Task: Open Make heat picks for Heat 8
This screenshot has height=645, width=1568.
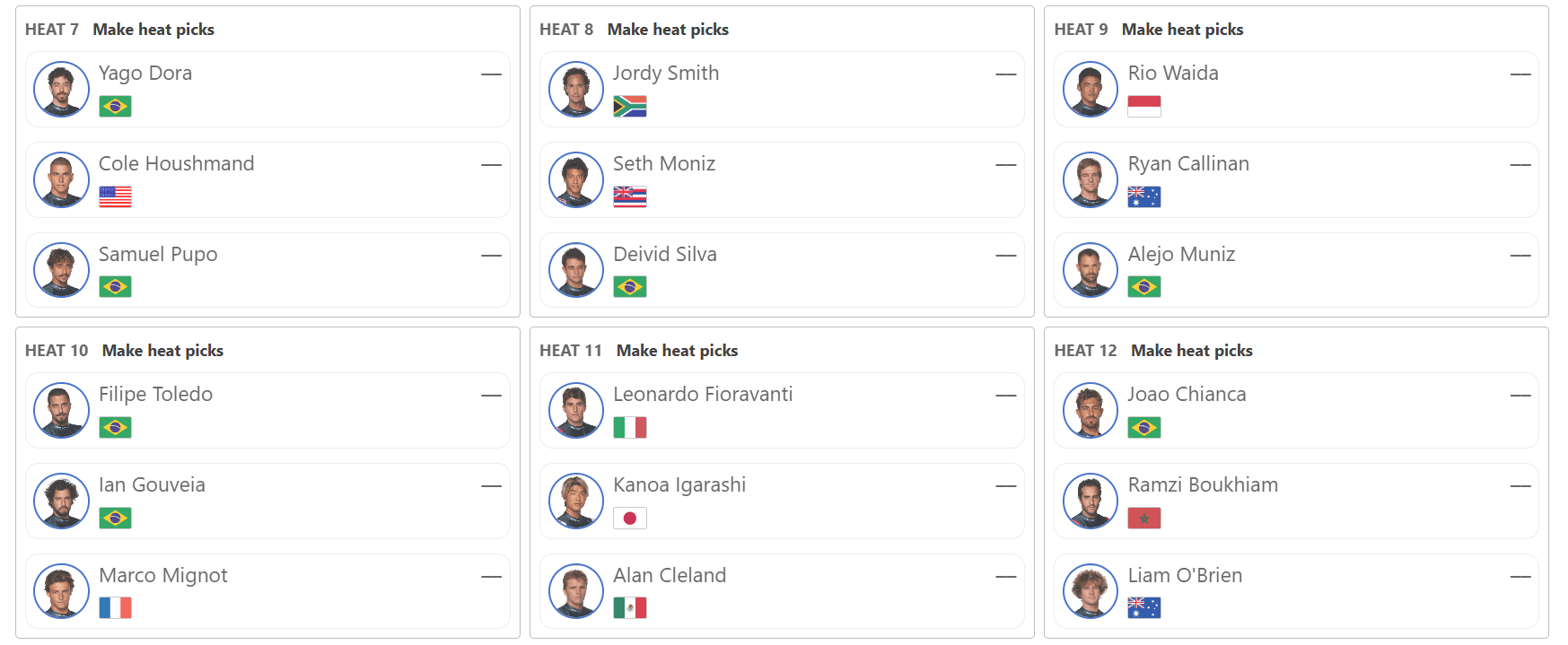Action: [668, 30]
